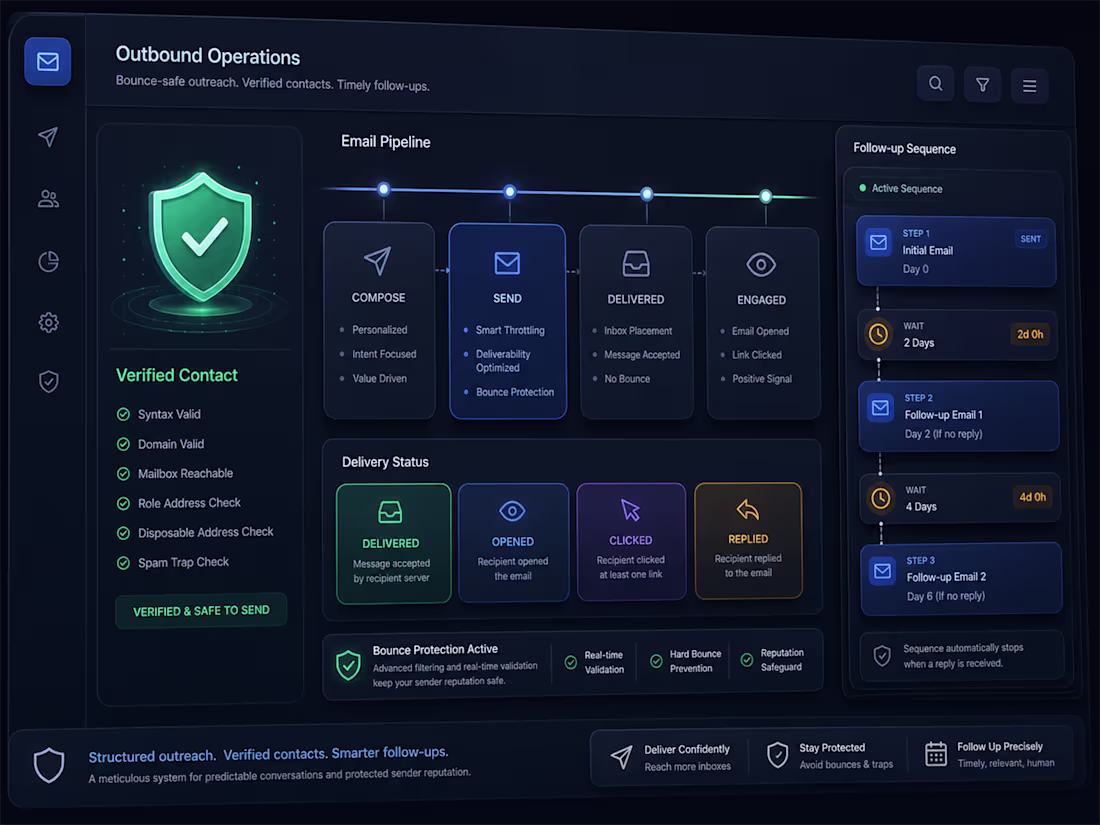Click the SENT badge on Step 1
The image size is (1100, 825).
(x=1031, y=239)
